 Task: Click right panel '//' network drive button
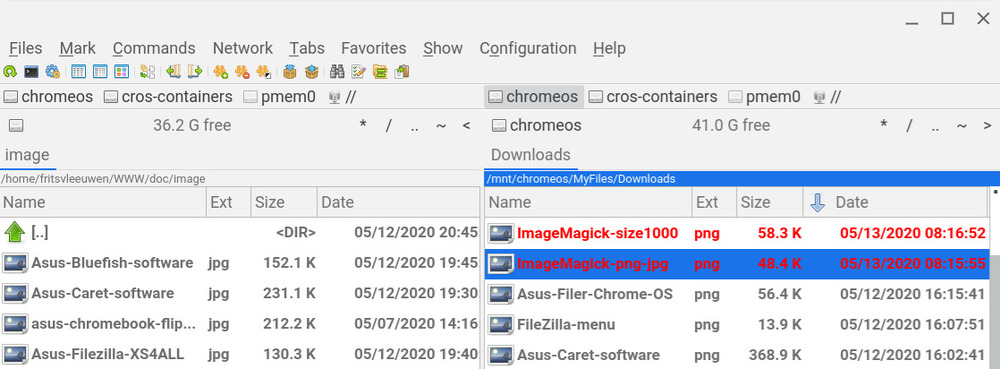[x=827, y=97]
